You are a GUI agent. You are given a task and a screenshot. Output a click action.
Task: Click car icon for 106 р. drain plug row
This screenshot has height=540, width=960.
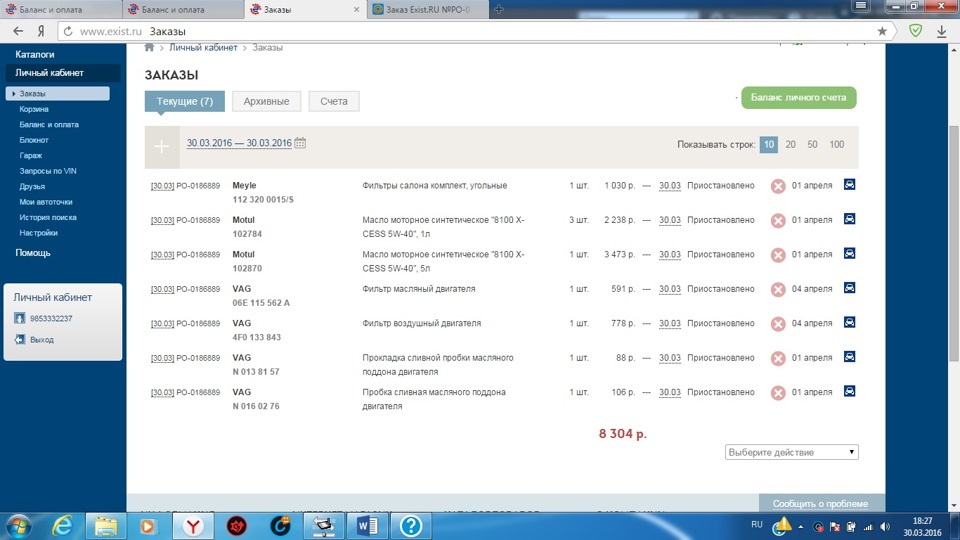pyautogui.click(x=849, y=391)
